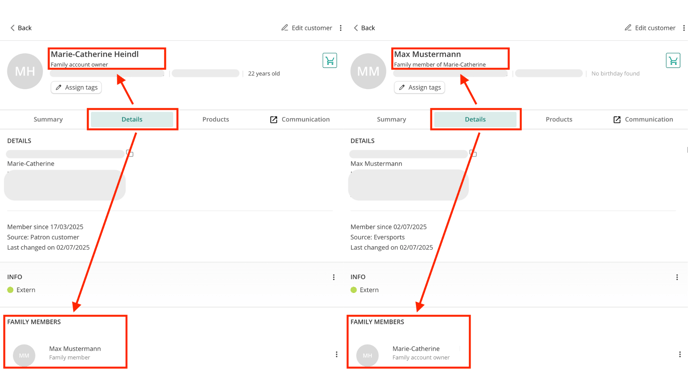Click shopping cart icon for Marie-Catherine Heindl

[x=330, y=61]
